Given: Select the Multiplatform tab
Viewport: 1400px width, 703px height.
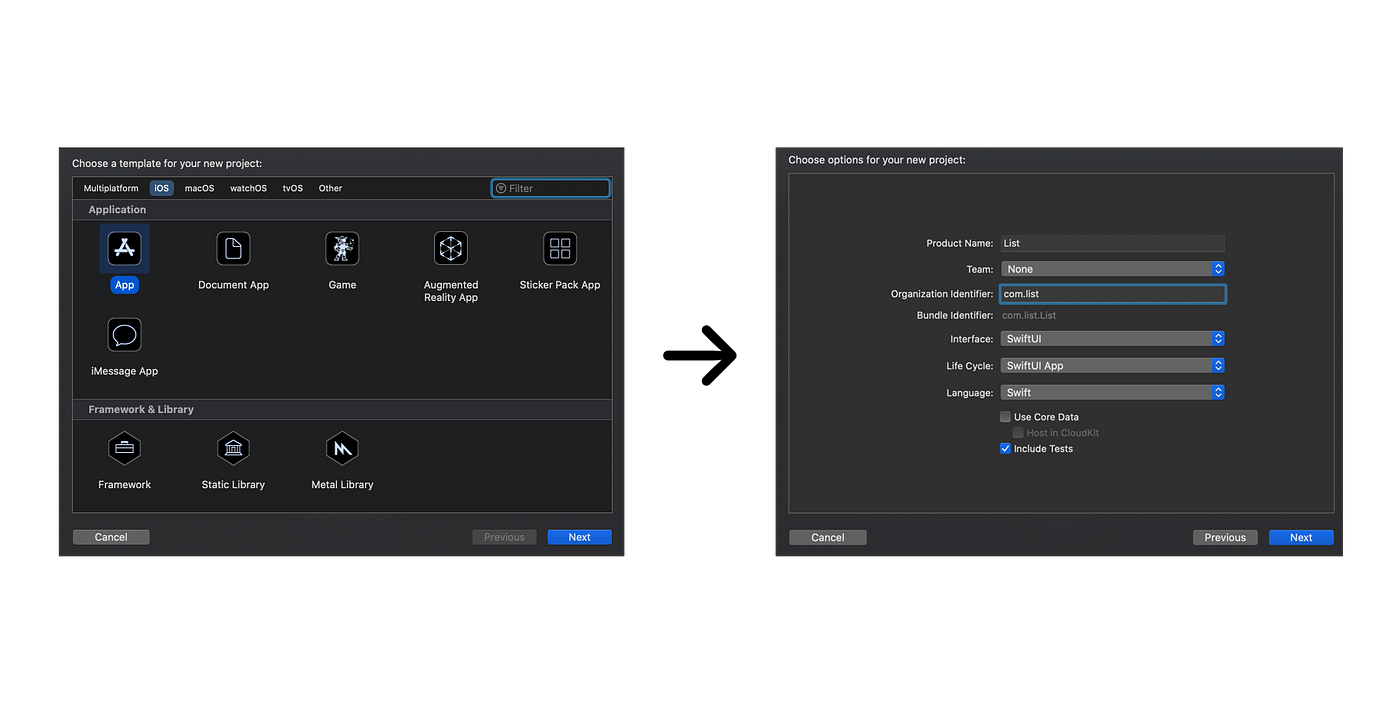Looking at the screenshot, I should point(110,188).
